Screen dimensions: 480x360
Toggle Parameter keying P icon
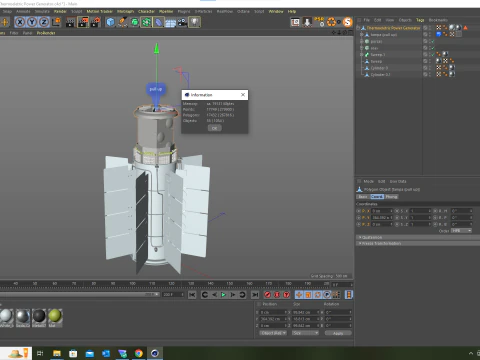coord(327,295)
